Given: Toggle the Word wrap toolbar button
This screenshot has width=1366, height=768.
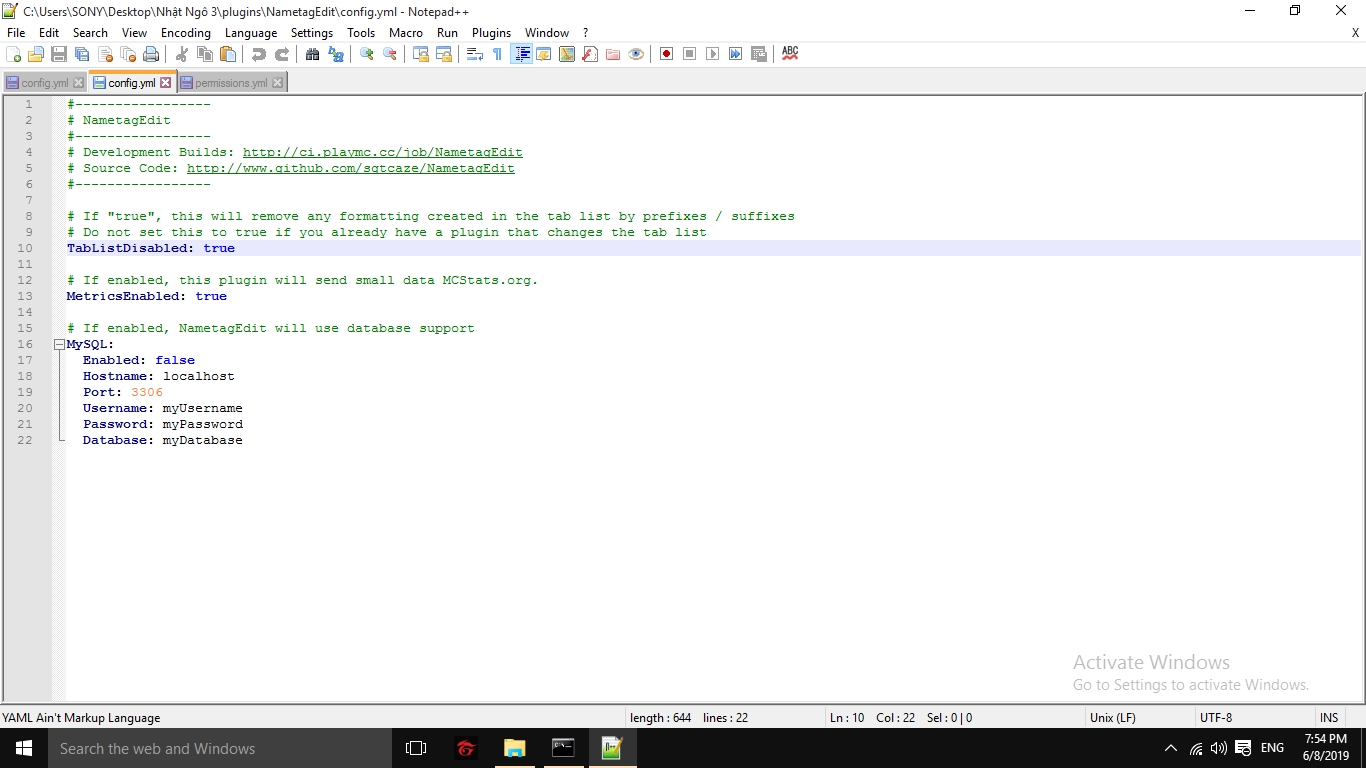Looking at the screenshot, I should click(x=475, y=54).
